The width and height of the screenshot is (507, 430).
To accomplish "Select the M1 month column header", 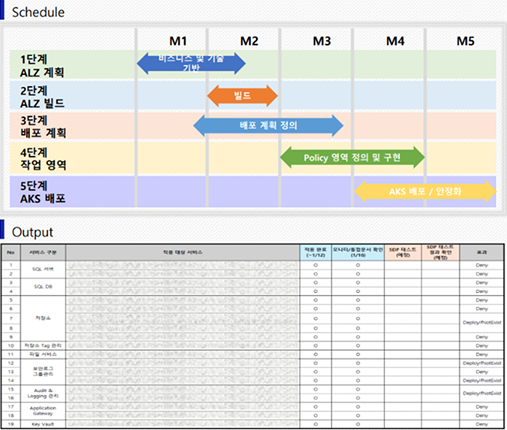I will [x=178, y=41].
